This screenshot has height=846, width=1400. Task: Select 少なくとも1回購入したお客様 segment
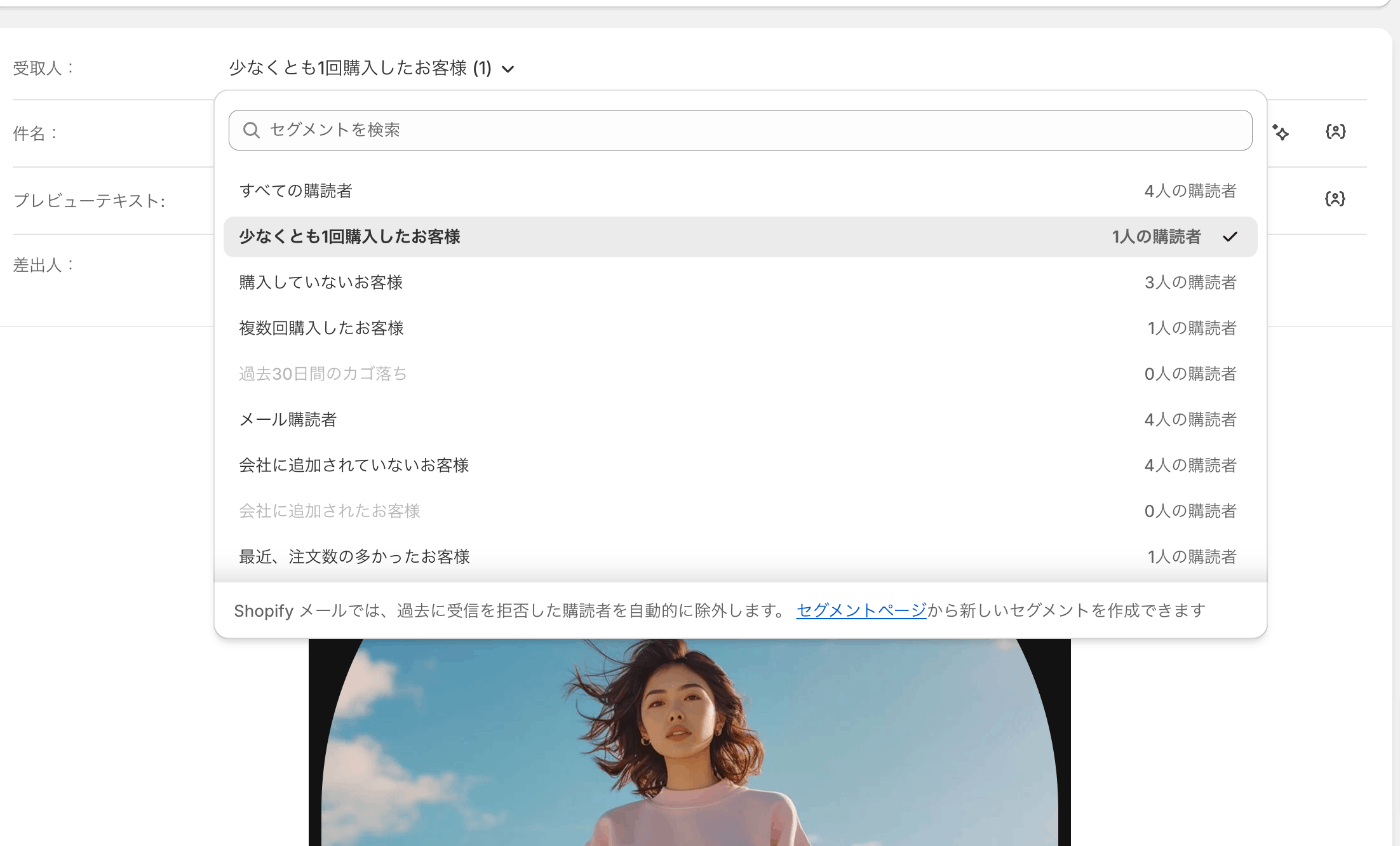tap(740, 237)
